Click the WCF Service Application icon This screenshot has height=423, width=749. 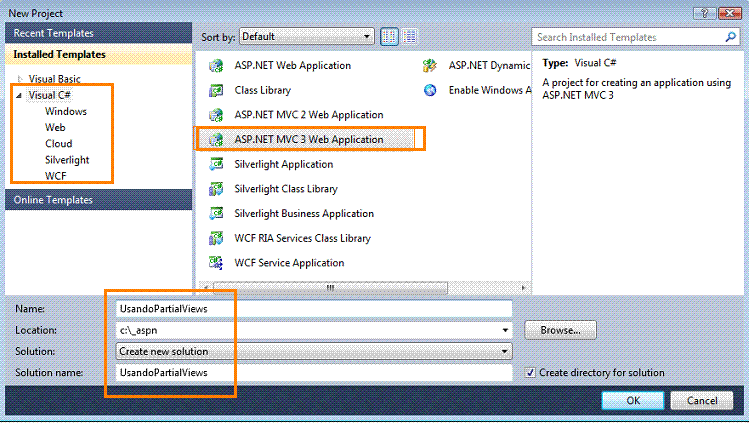coord(216,263)
